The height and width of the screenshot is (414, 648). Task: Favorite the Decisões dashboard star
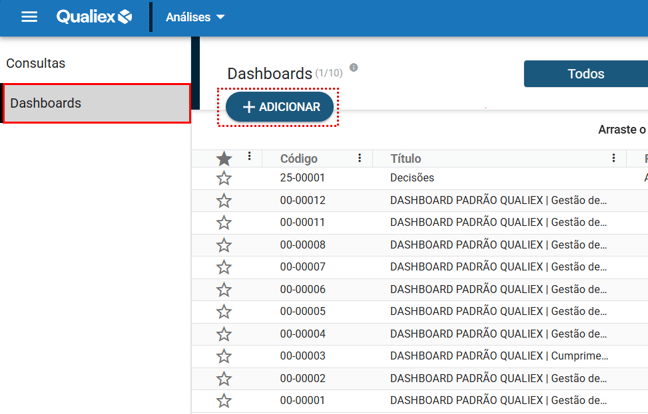[x=224, y=178]
